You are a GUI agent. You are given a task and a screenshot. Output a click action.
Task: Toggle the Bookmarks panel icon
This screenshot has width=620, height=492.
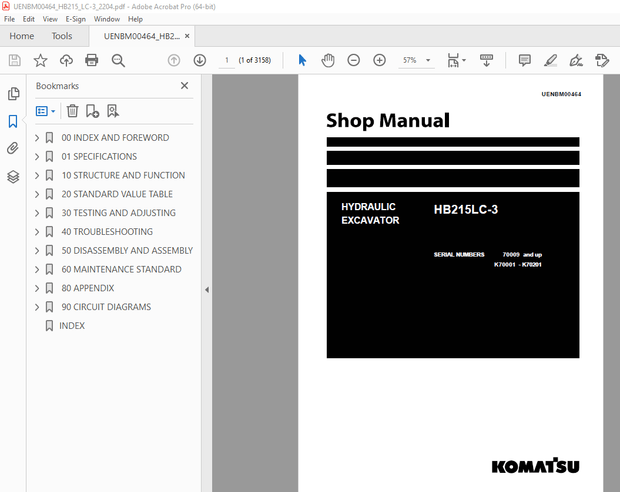(x=13, y=121)
